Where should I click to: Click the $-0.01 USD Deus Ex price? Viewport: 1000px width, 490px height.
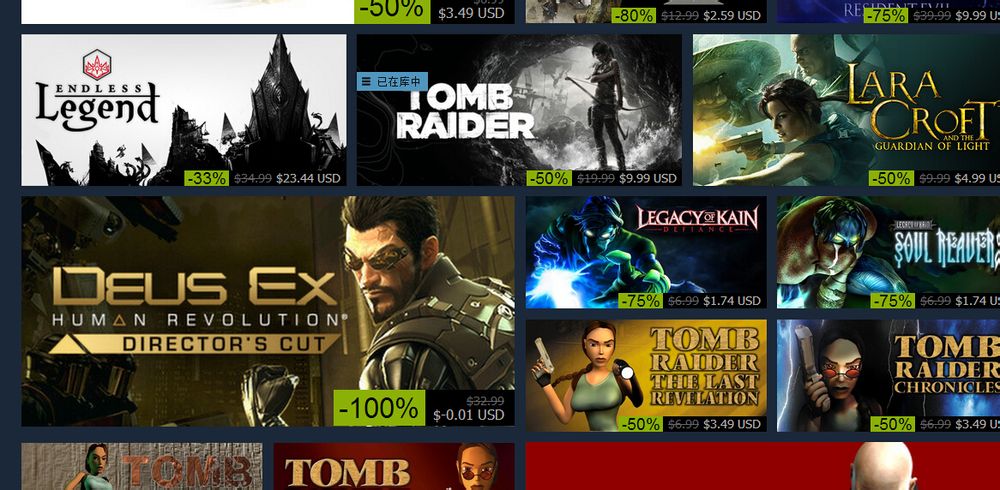(469, 415)
